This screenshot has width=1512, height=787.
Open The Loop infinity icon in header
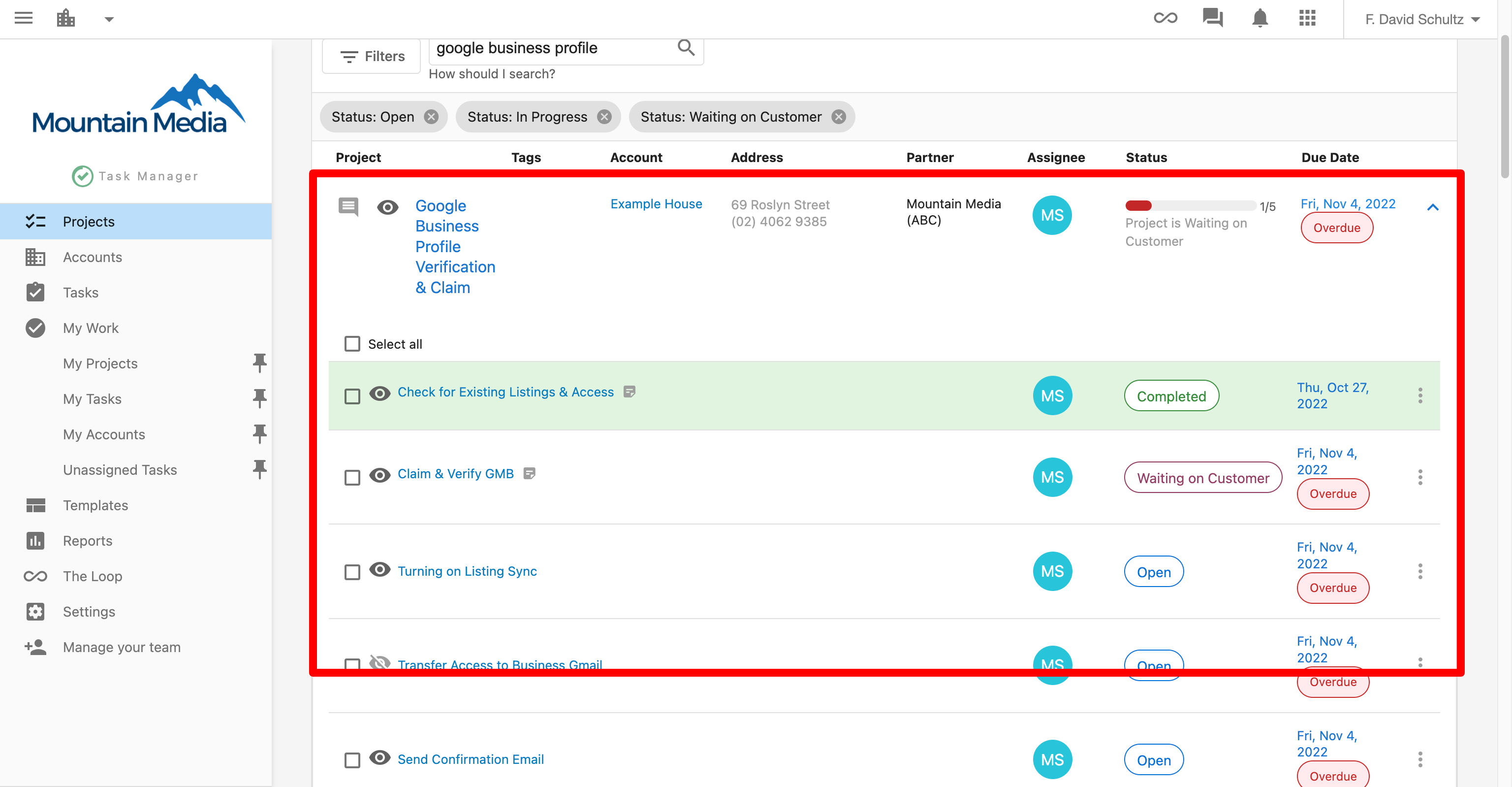(1165, 18)
